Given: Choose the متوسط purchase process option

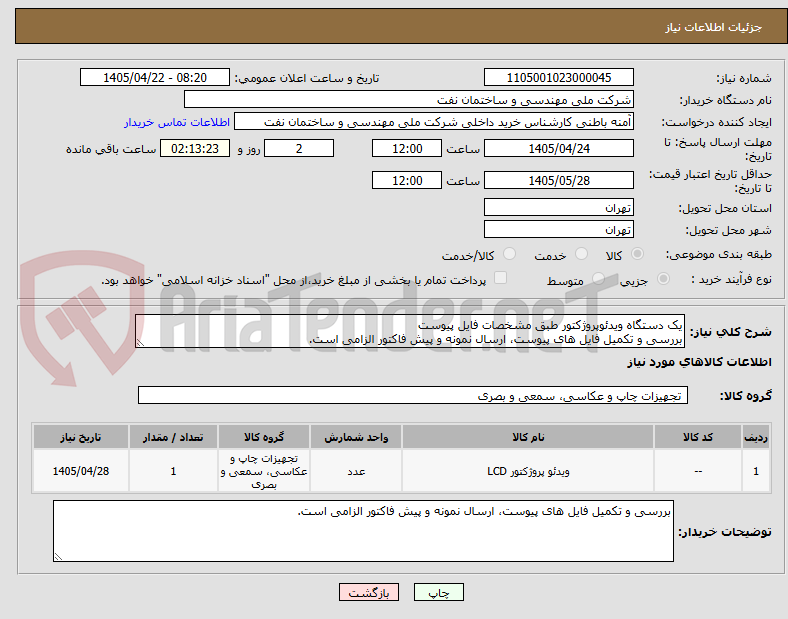Looking at the screenshot, I should point(598,279).
